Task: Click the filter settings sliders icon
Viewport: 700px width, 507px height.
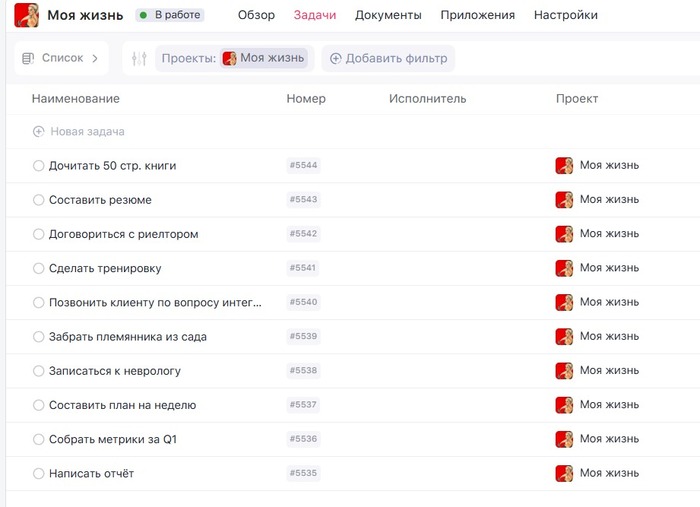Action: (x=139, y=58)
